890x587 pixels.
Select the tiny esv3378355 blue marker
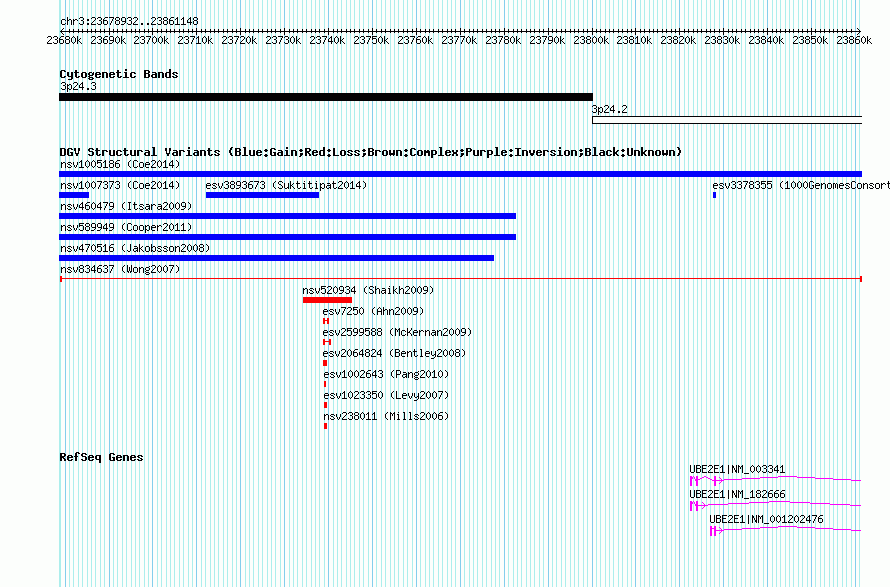[x=715, y=195]
